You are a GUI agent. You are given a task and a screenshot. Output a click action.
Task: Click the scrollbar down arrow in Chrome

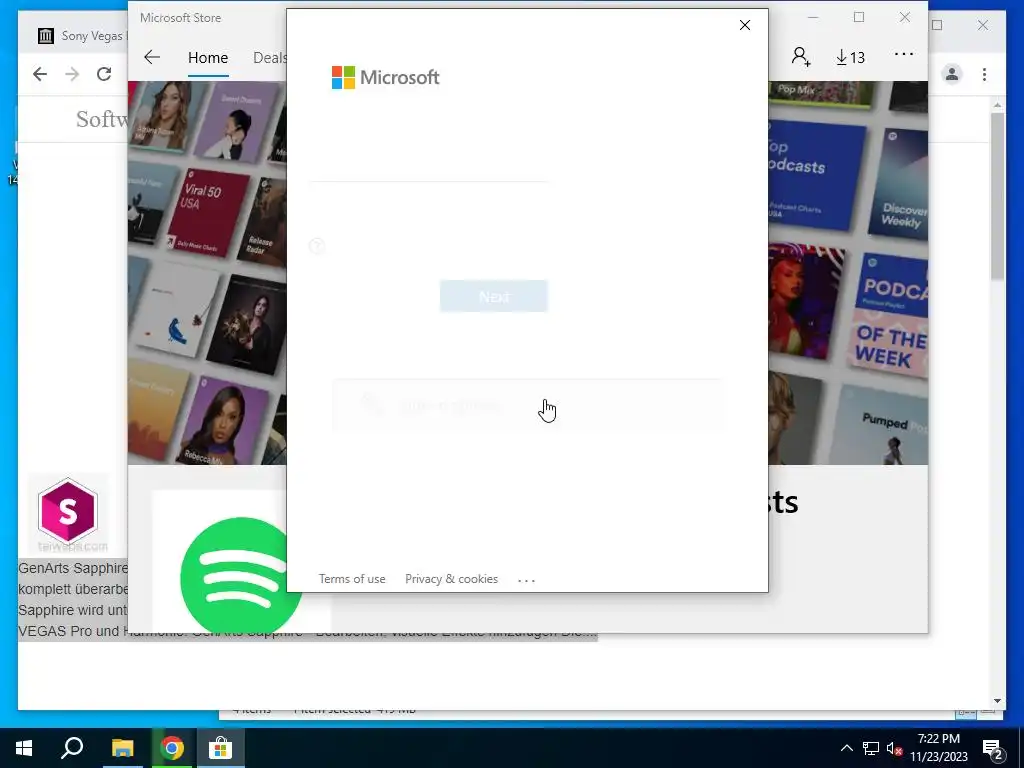click(x=997, y=701)
